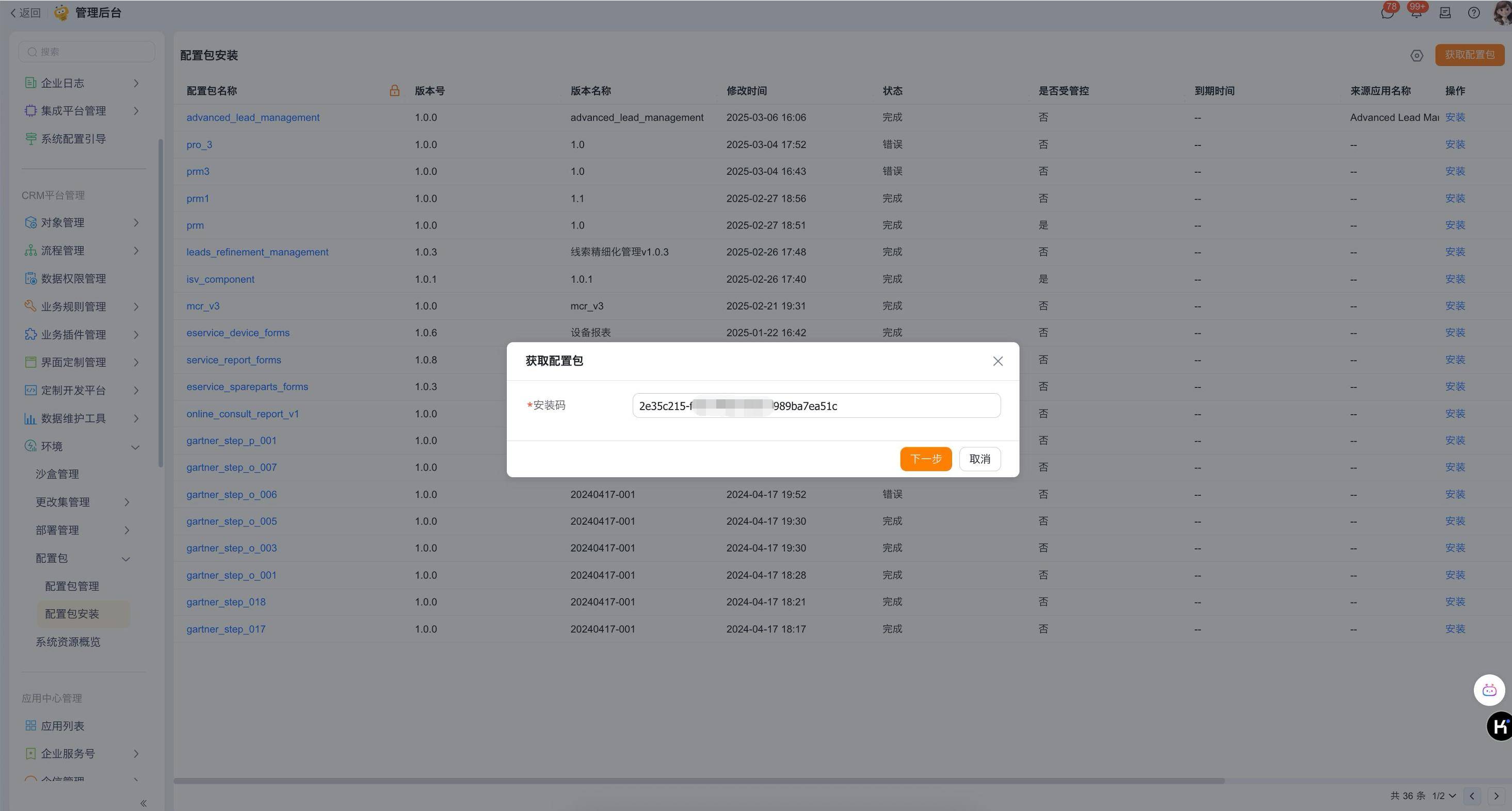Screen dimensions: 1512x811
Task: Click the help question mark icon
Action: [x=1473, y=13]
